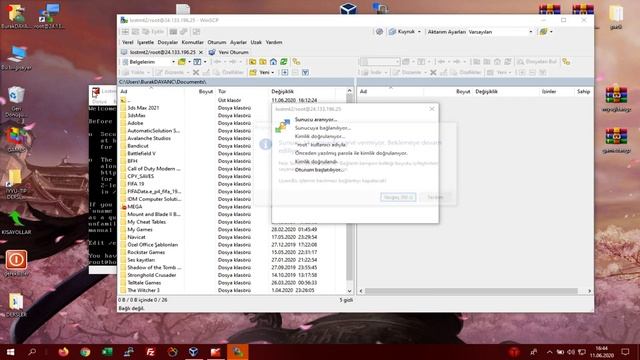Expand the green icon dropdown arrow at toolbar right
Screen dimensions: 640x360
(551, 31)
